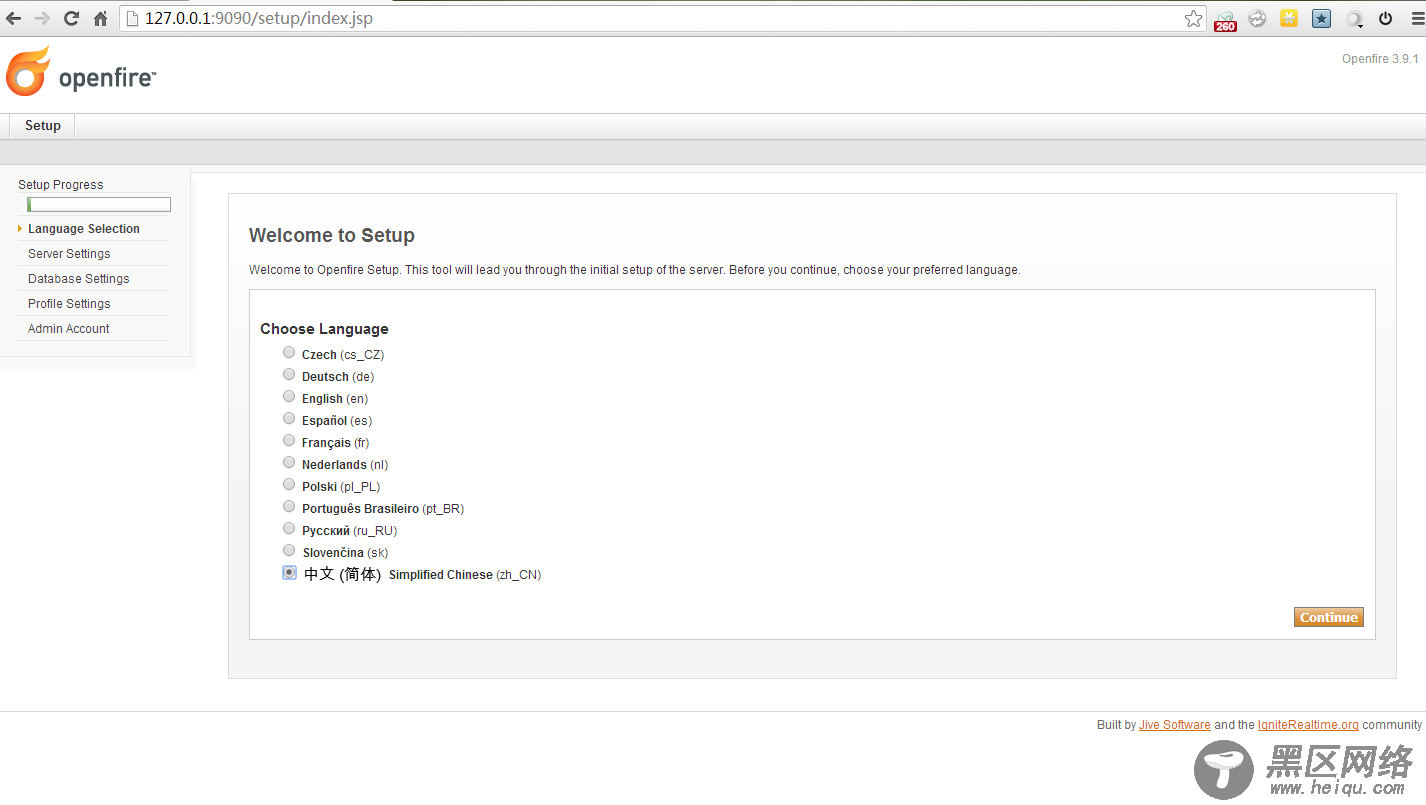Screen dimensions: 1426x805
Task: Open the grey circle extension dropdown
Action: [1354, 18]
